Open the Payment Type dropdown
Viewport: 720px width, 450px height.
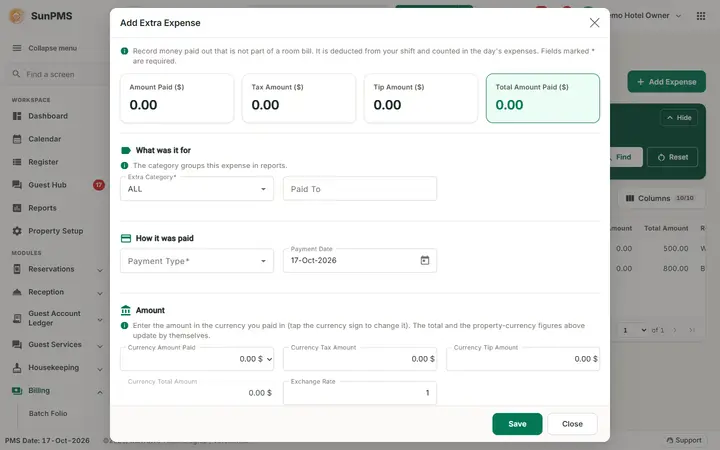pos(197,261)
